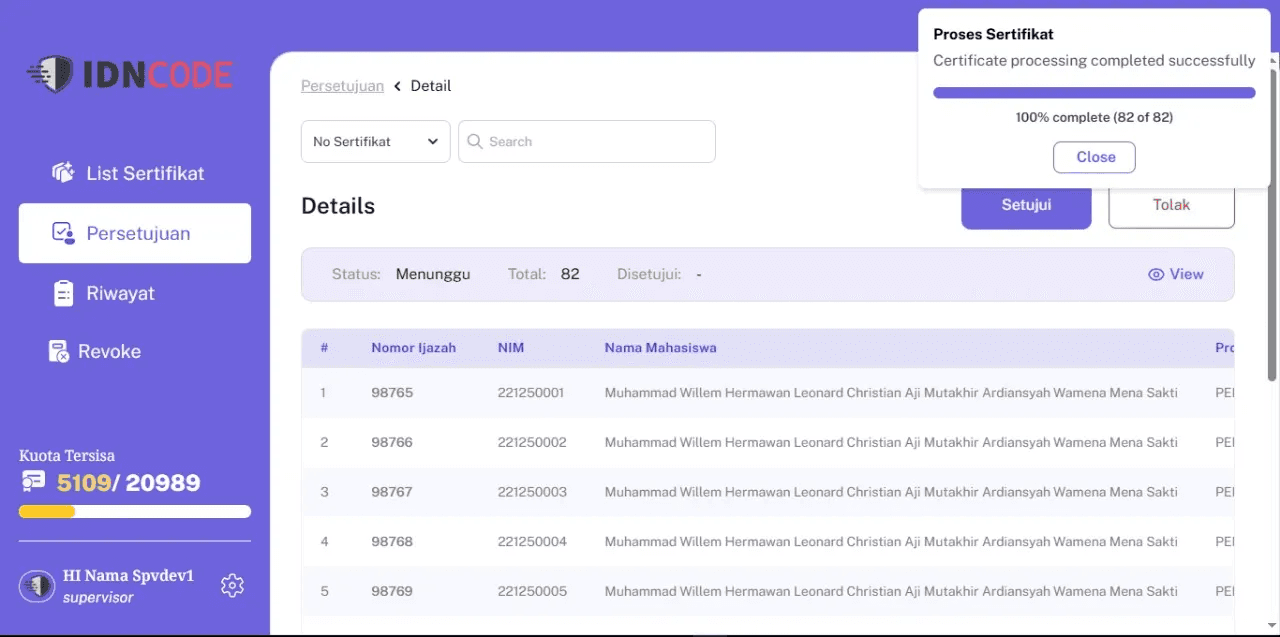Close the Proses Sertifikat notification
The width and height of the screenshot is (1280, 637).
point(1094,157)
